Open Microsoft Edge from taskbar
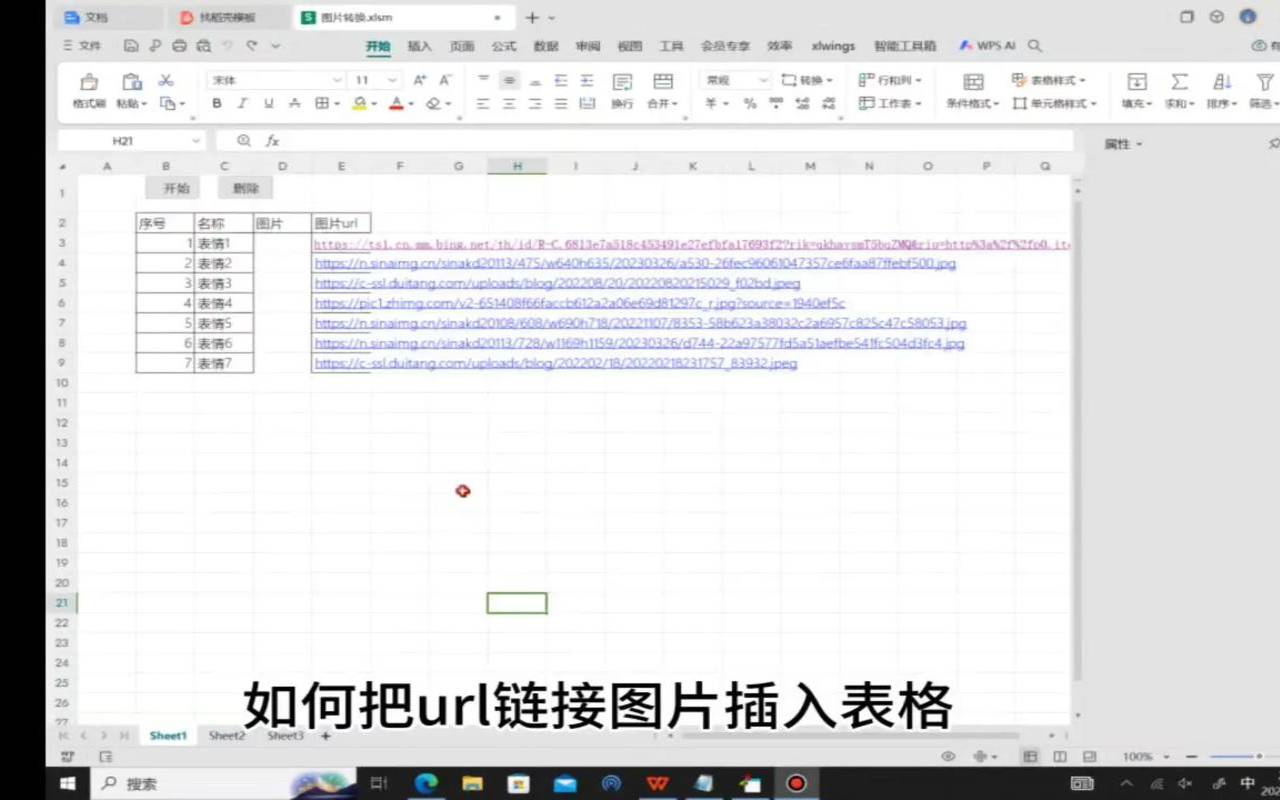This screenshot has height=800, width=1280. click(x=426, y=783)
